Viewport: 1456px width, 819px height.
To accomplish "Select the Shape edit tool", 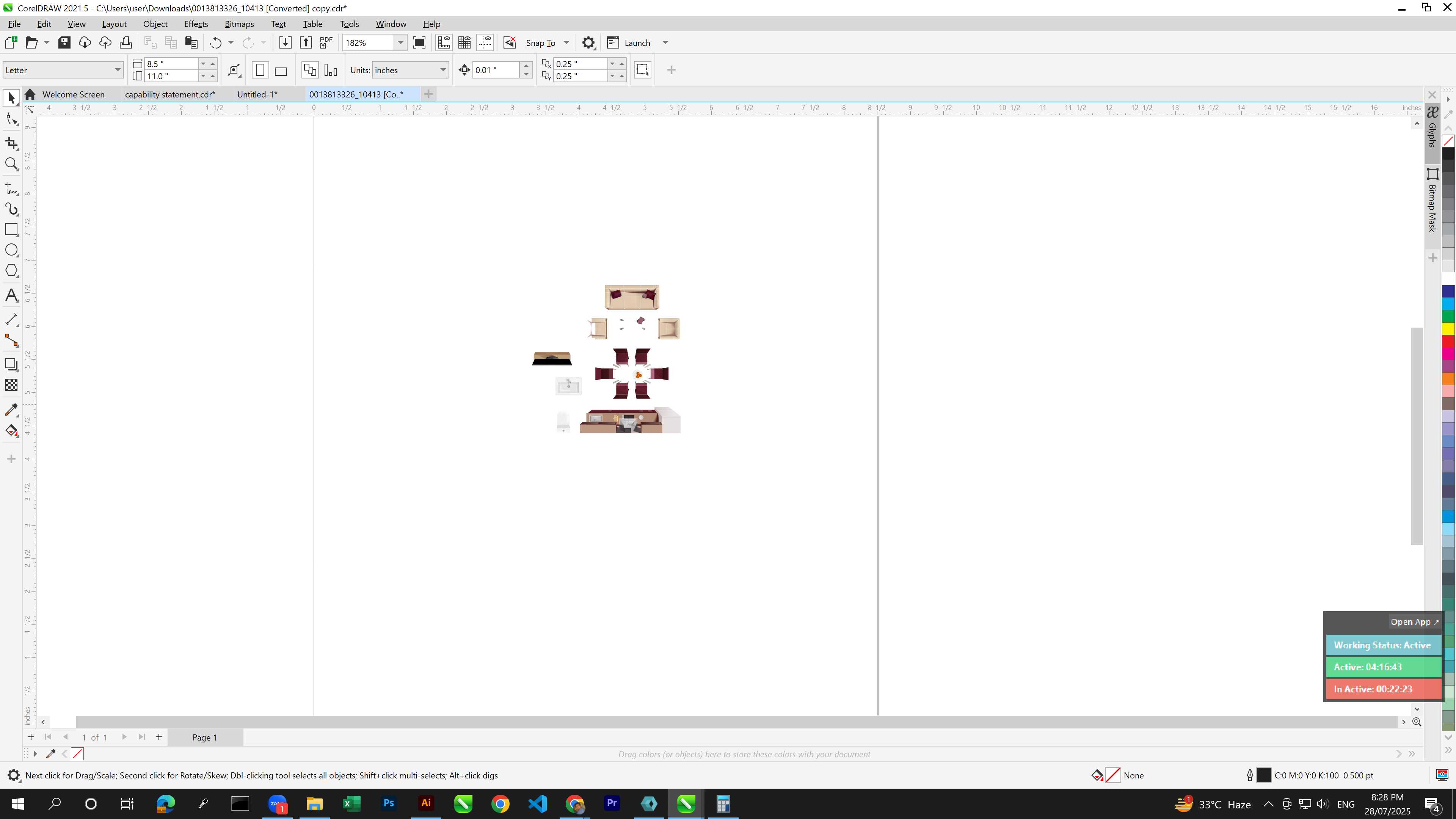I will pyautogui.click(x=11, y=119).
